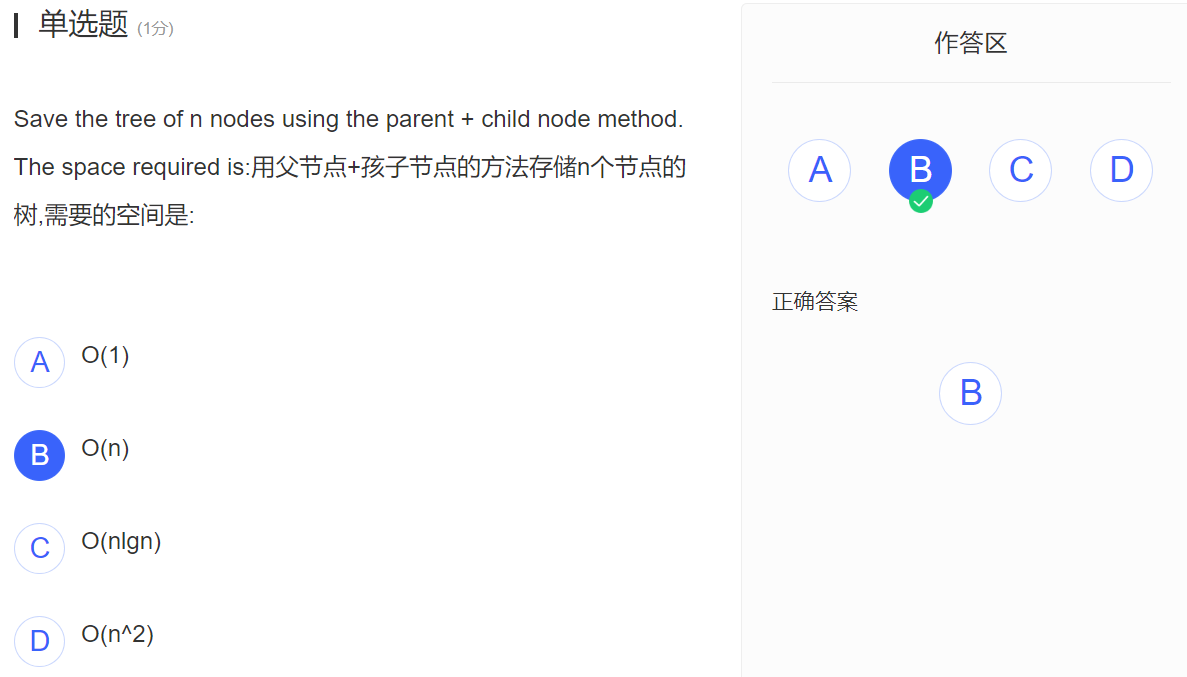Click the English question text line
Viewport: 1187px width, 677px height.
click(x=348, y=119)
